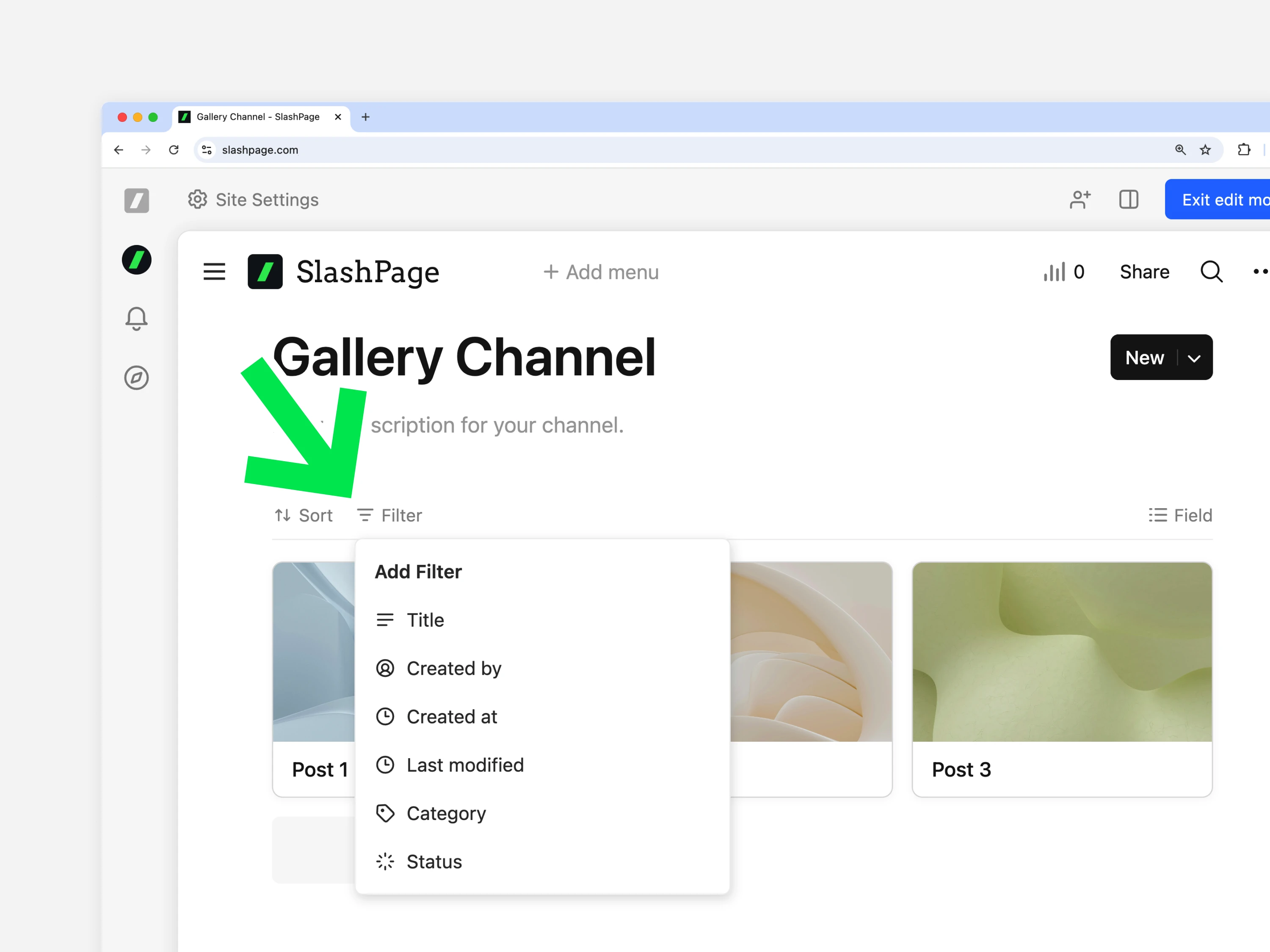Open the analytics bar chart icon

(x=1054, y=272)
